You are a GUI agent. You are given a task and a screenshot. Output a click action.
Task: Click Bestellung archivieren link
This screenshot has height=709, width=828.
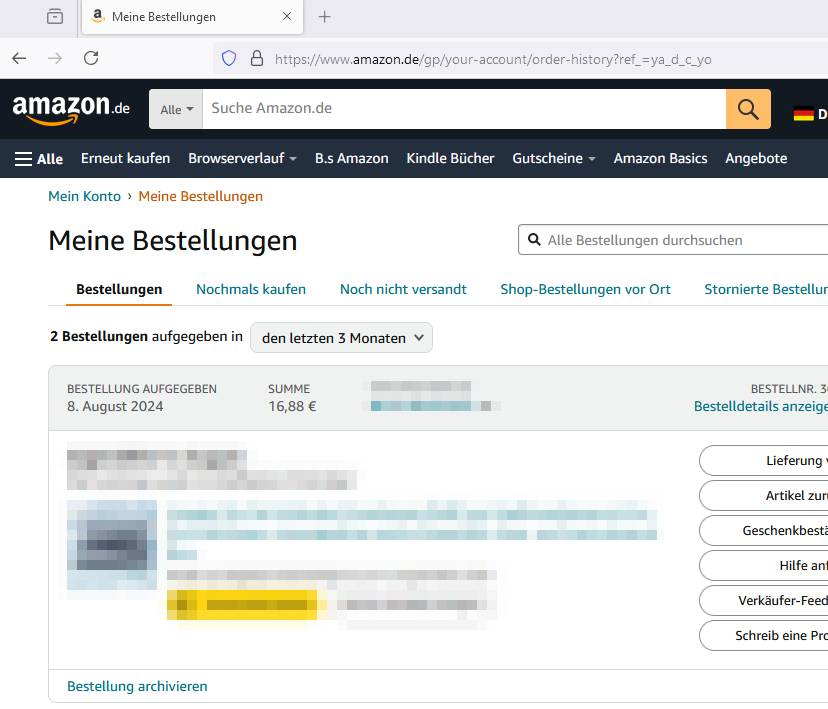pyautogui.click(x=137, y=686)
